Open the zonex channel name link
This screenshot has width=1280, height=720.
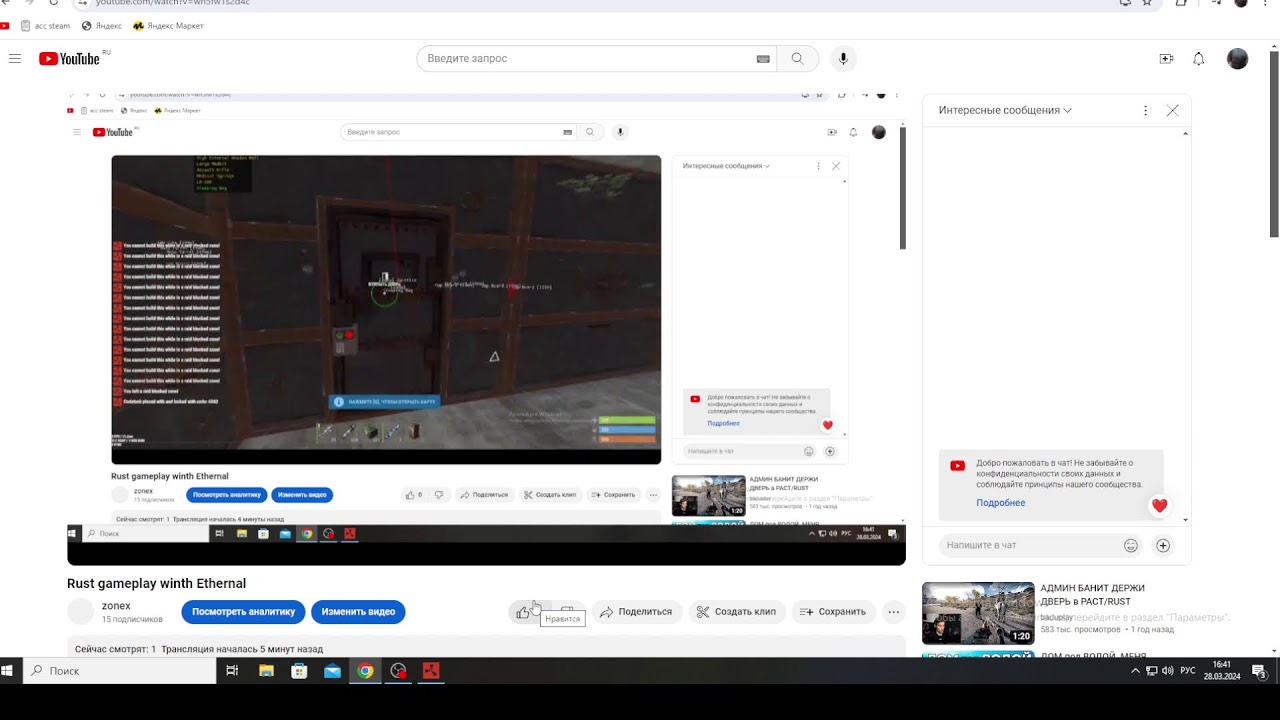tap(116, 606)
